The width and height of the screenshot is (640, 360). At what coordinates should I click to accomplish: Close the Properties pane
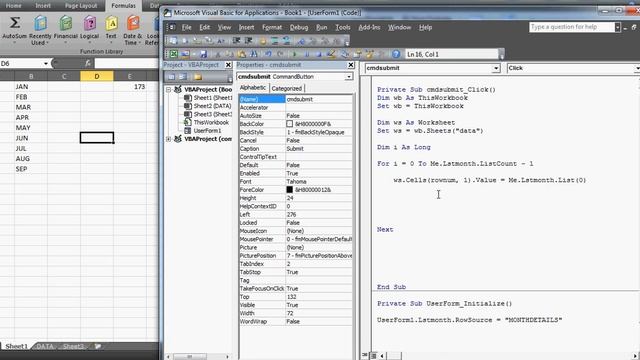click(351, 65)
